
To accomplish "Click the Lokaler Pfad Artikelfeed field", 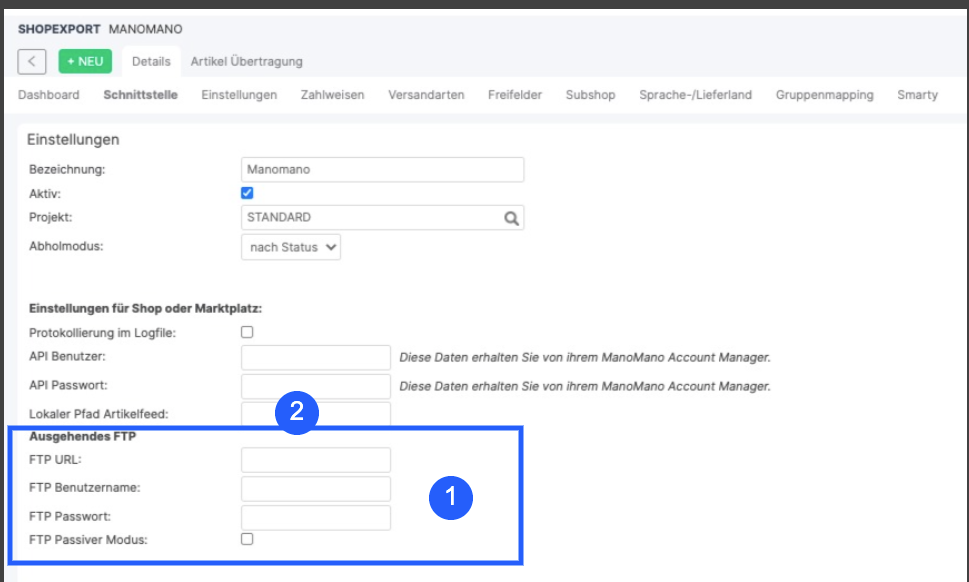I will pyautogui.click(x=316, y=414).
